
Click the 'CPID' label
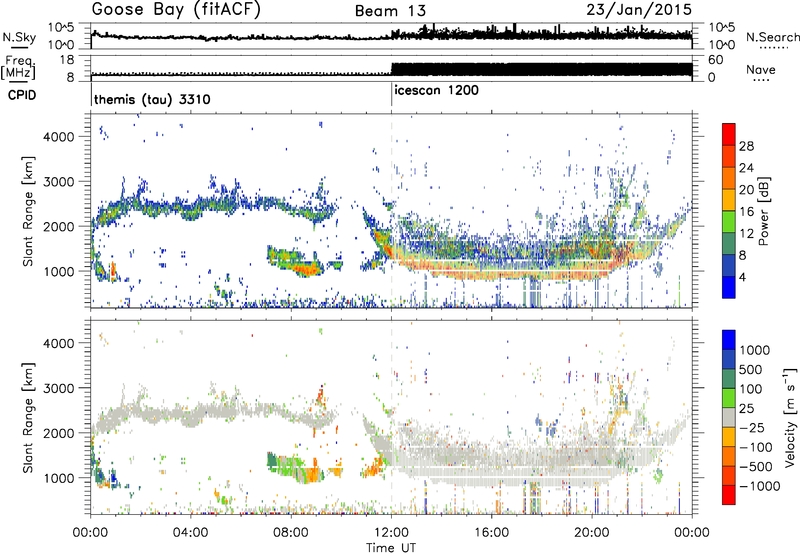pos(22,95)
